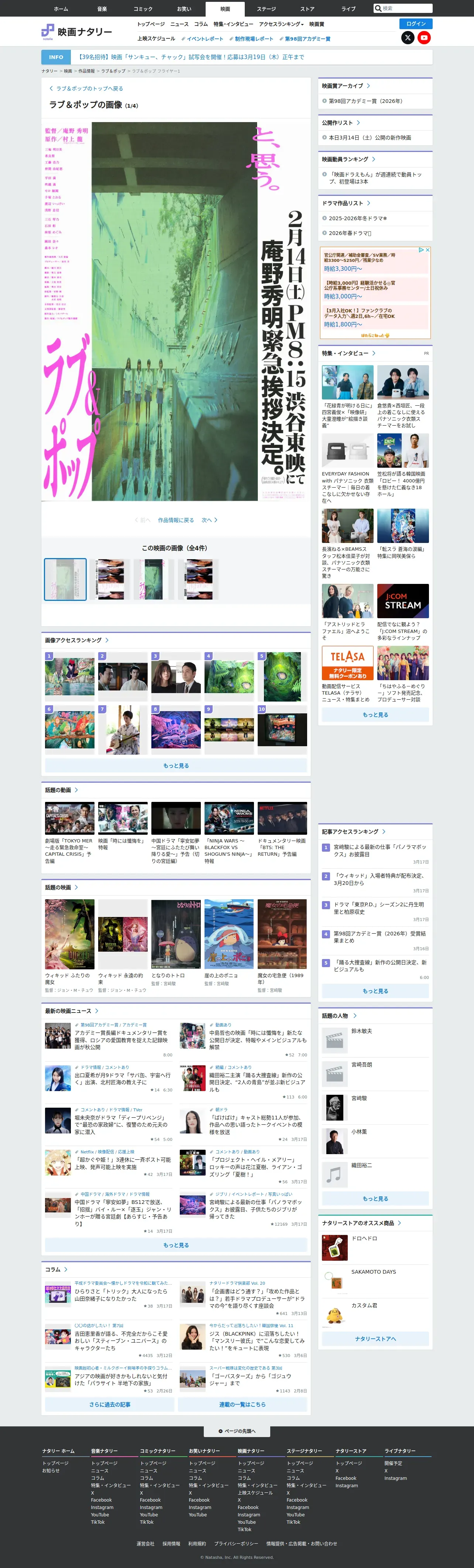Click the search input field
This screenshot has height=1568, width=474.
point(406,8)
